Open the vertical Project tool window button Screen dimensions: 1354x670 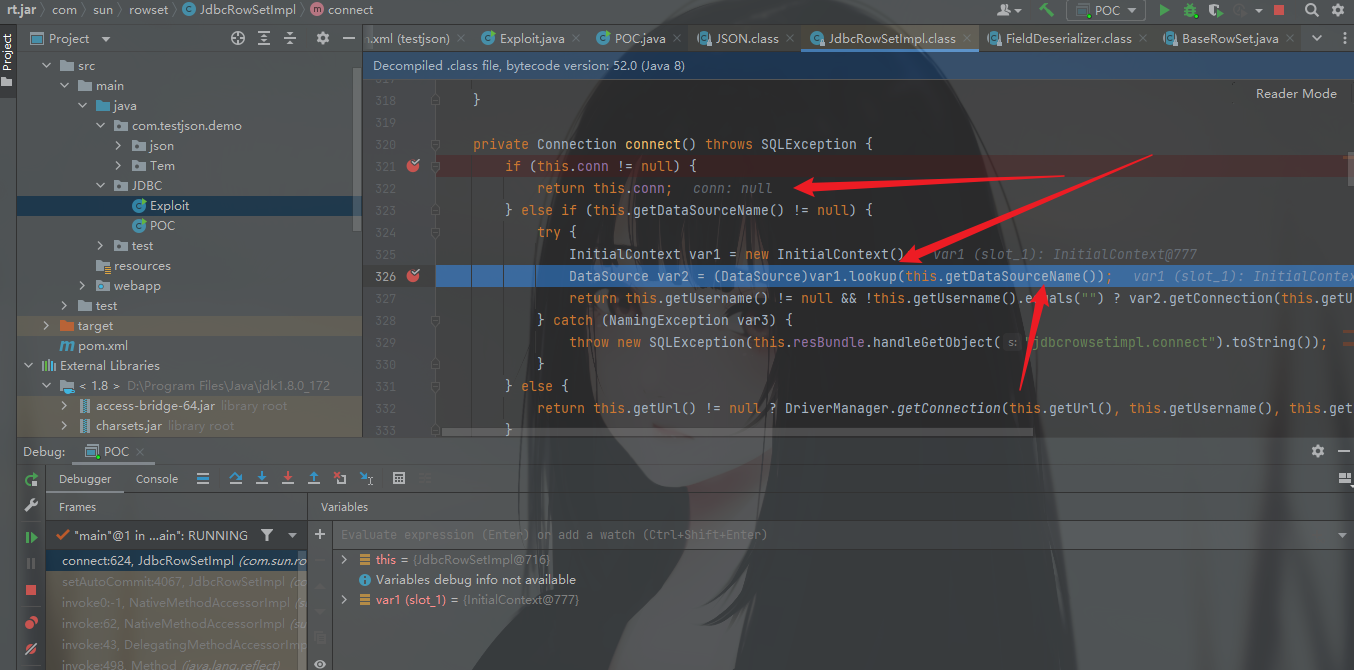point(7,60)
